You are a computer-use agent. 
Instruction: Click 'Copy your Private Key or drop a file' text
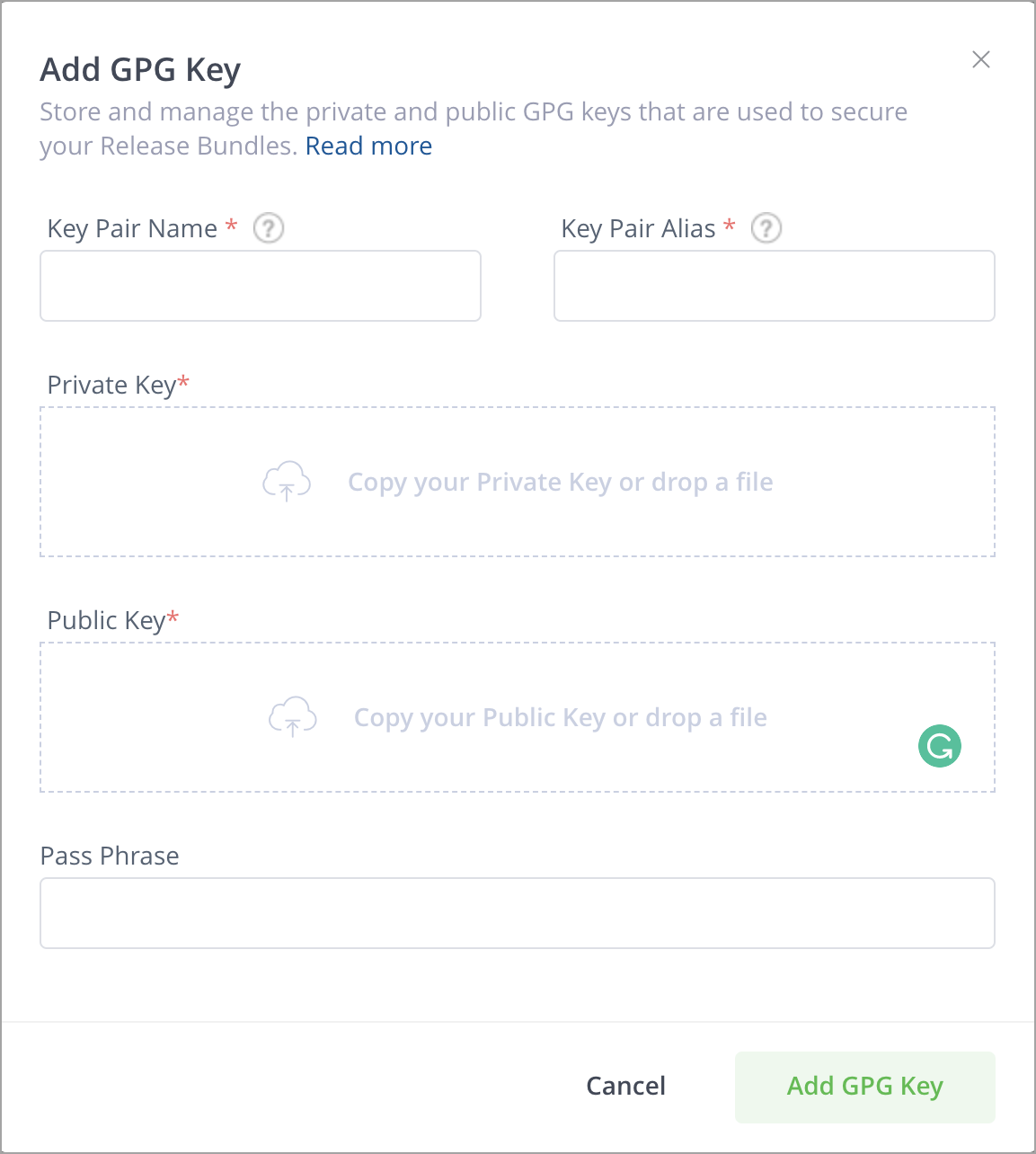click(x=561, y=482)
